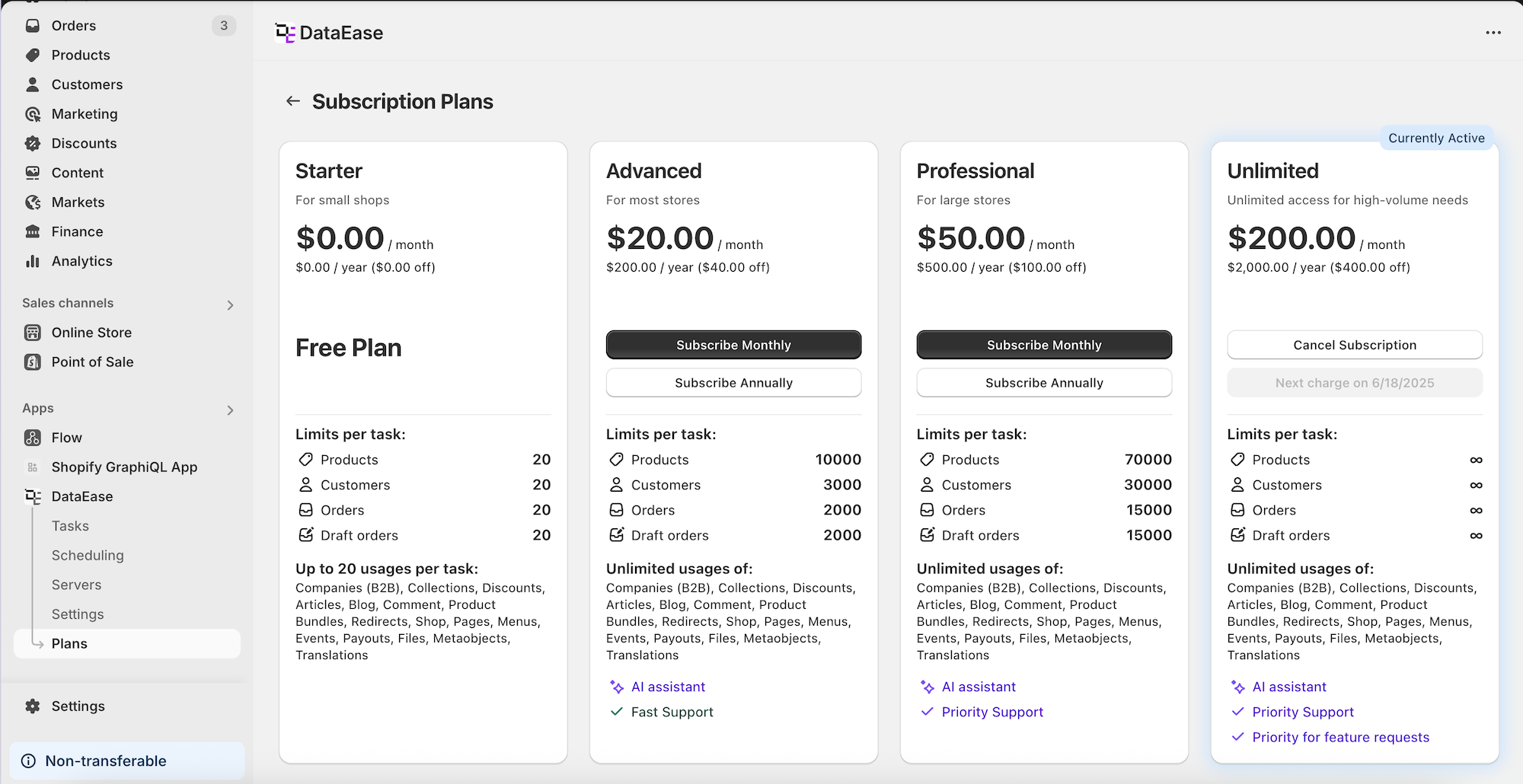Viewport: 1523px width, 784px height.
Task: Click the $200.00 Unlimited plan price
Action: [1292, 238]
